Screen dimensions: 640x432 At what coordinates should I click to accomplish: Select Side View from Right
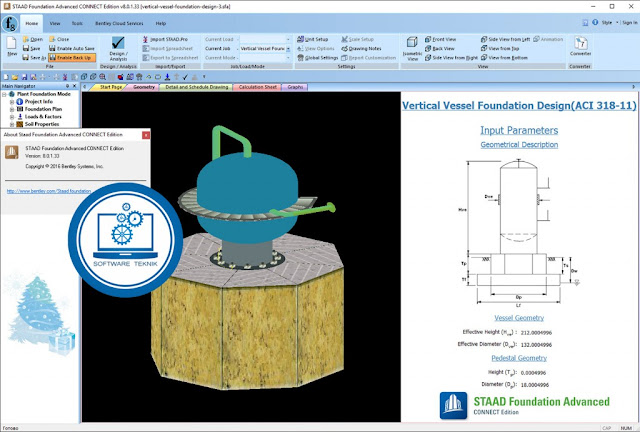(x=451, y=58)
